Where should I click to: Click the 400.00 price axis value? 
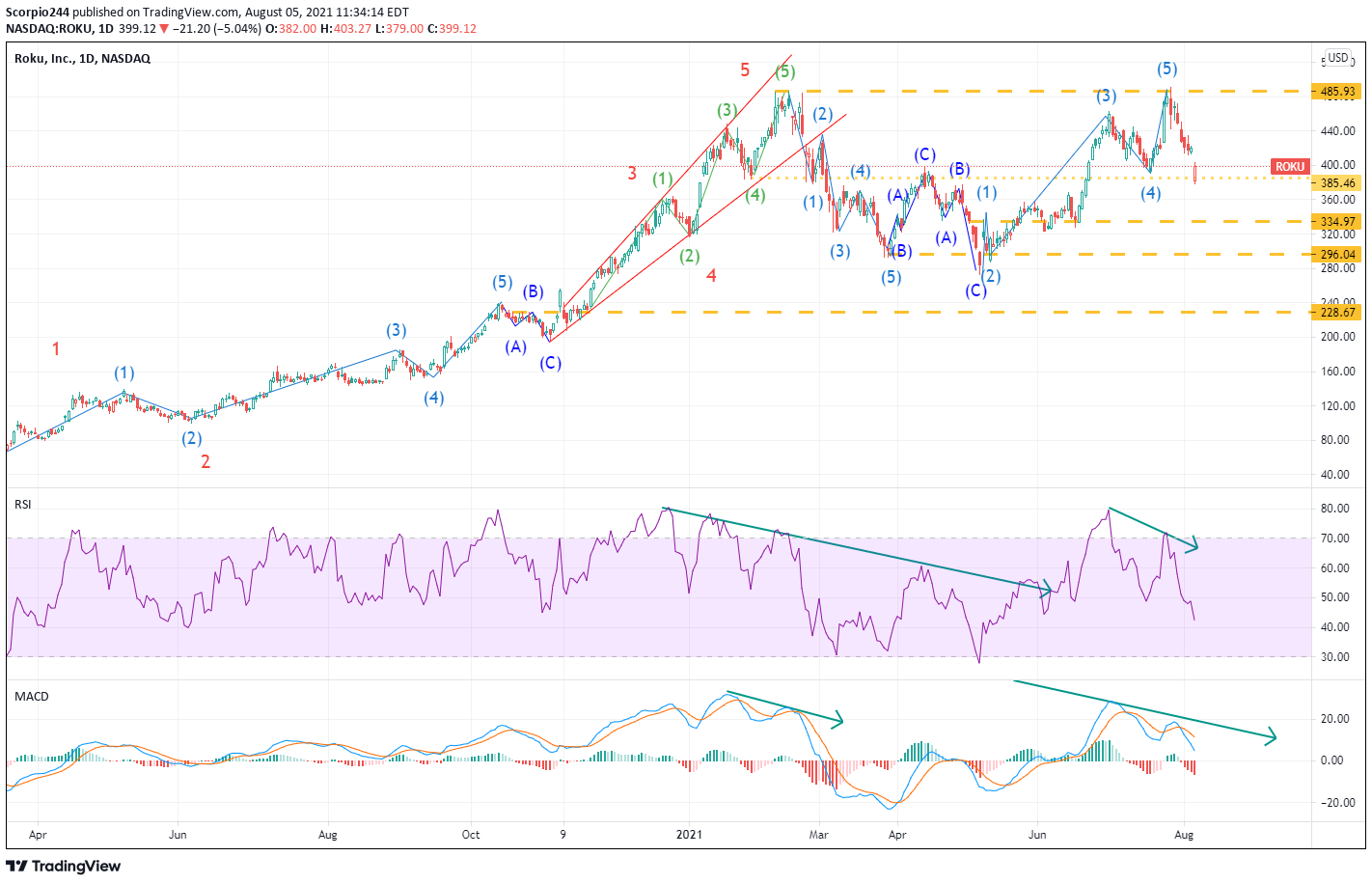(1338, 165)
